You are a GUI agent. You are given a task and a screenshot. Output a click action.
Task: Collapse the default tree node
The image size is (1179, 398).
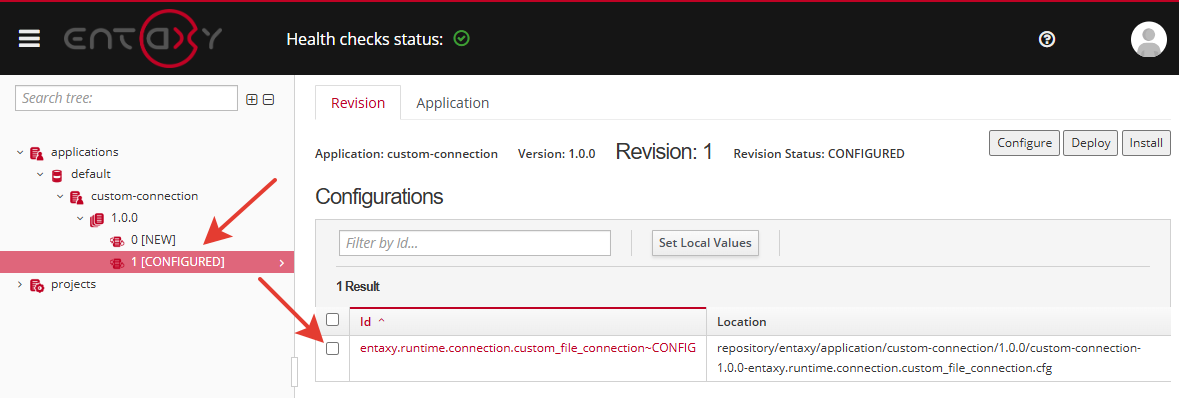point(40,175)
